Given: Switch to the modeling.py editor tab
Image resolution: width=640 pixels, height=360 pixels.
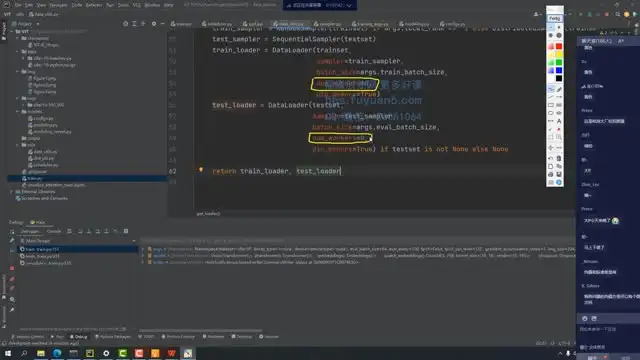Looking at the screenshot, I should [x=414, y=24].
